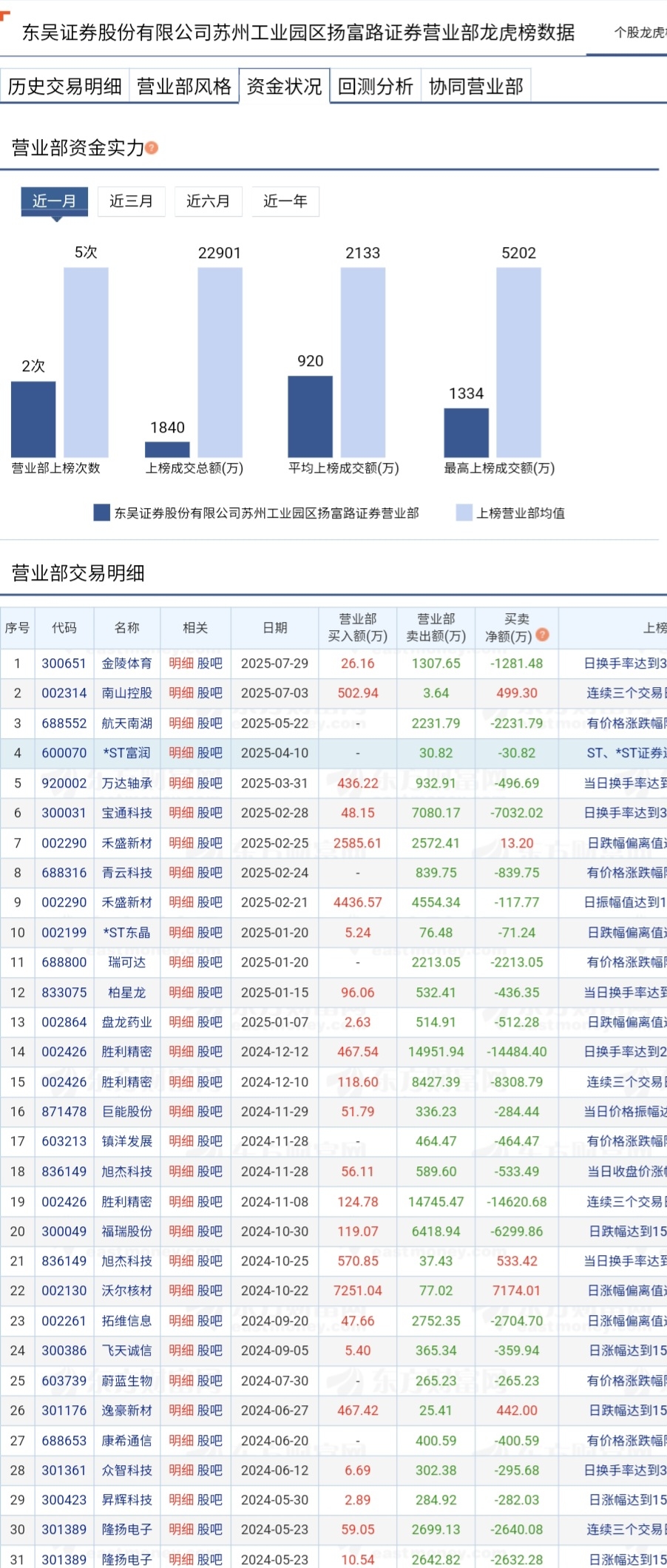This screenshot has width=667, height=1568.
Task: Click date 2025-07-29 cell
Action: (x=275, y=663)
